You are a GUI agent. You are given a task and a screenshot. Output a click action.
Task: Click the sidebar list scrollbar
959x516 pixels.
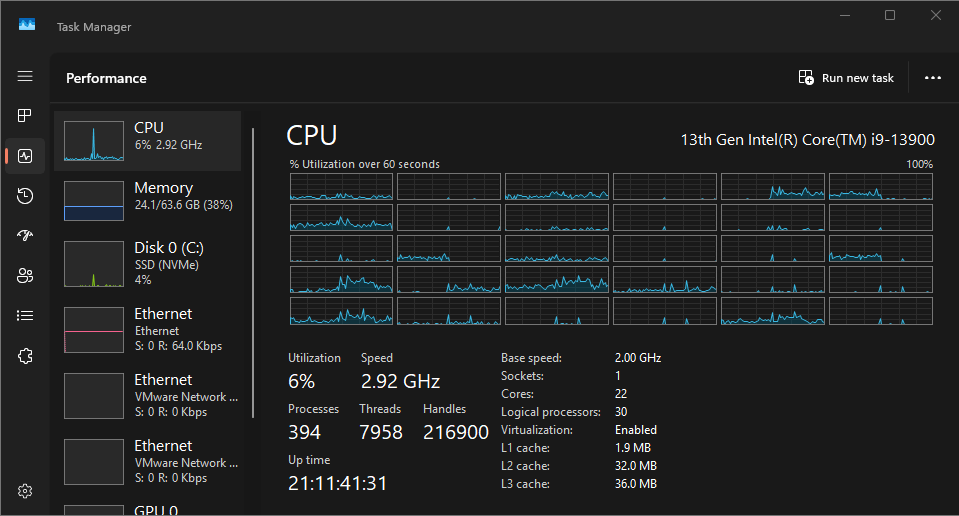253,273
